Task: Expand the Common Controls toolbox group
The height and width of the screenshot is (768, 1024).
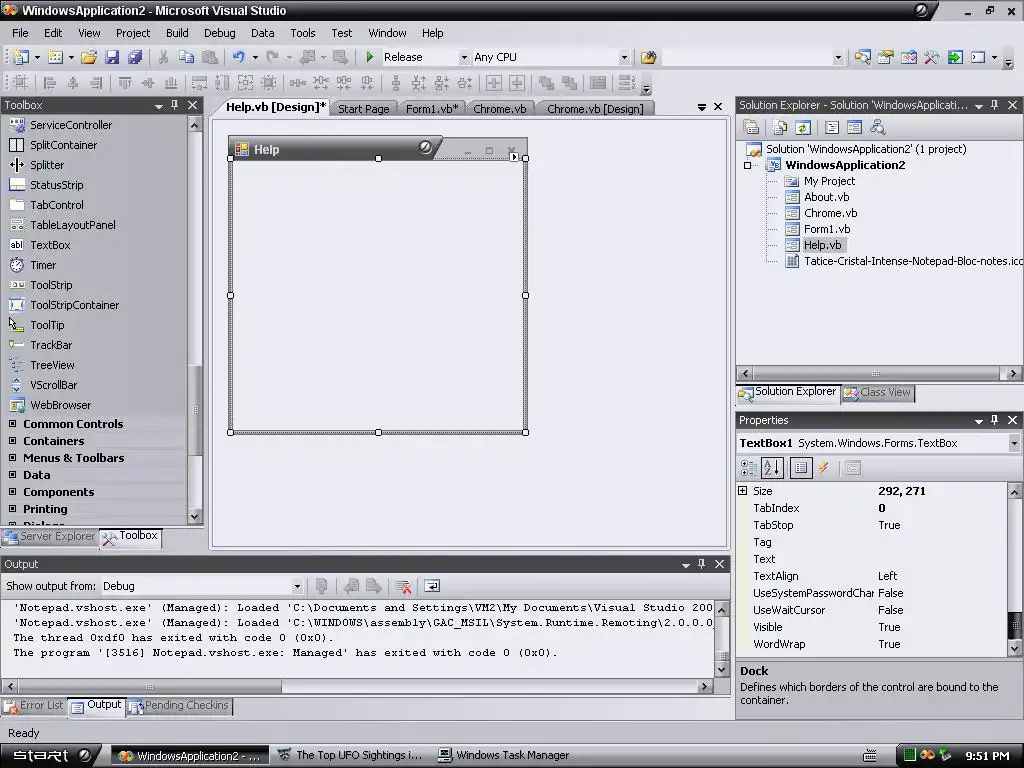Action: tap(12, 423)
